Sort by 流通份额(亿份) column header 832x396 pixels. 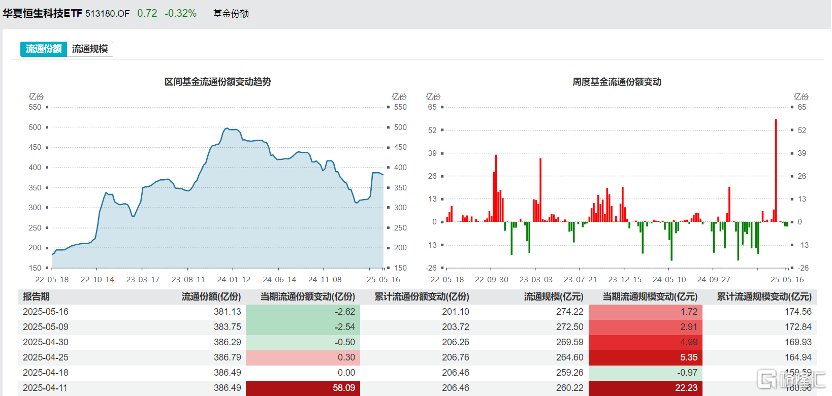211,297
